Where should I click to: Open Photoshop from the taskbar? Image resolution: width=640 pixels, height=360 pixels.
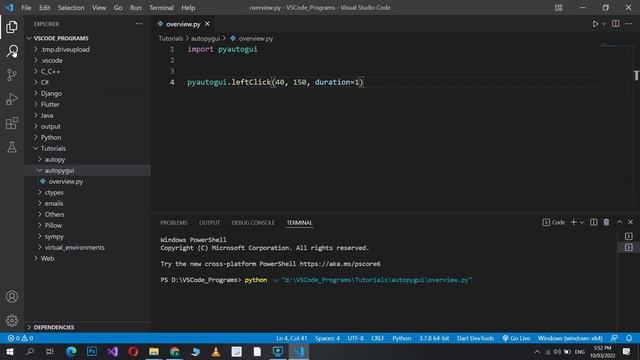(x=92, y=351)
